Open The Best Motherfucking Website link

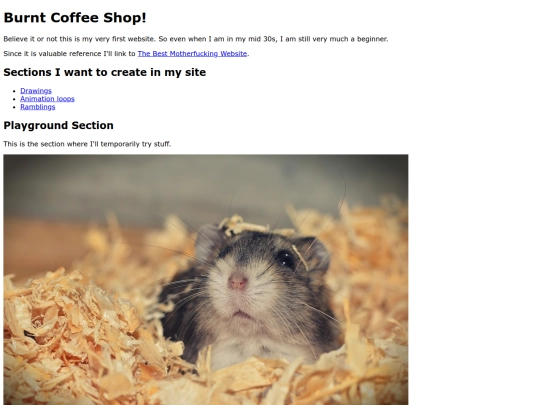[x=192, y=54]
